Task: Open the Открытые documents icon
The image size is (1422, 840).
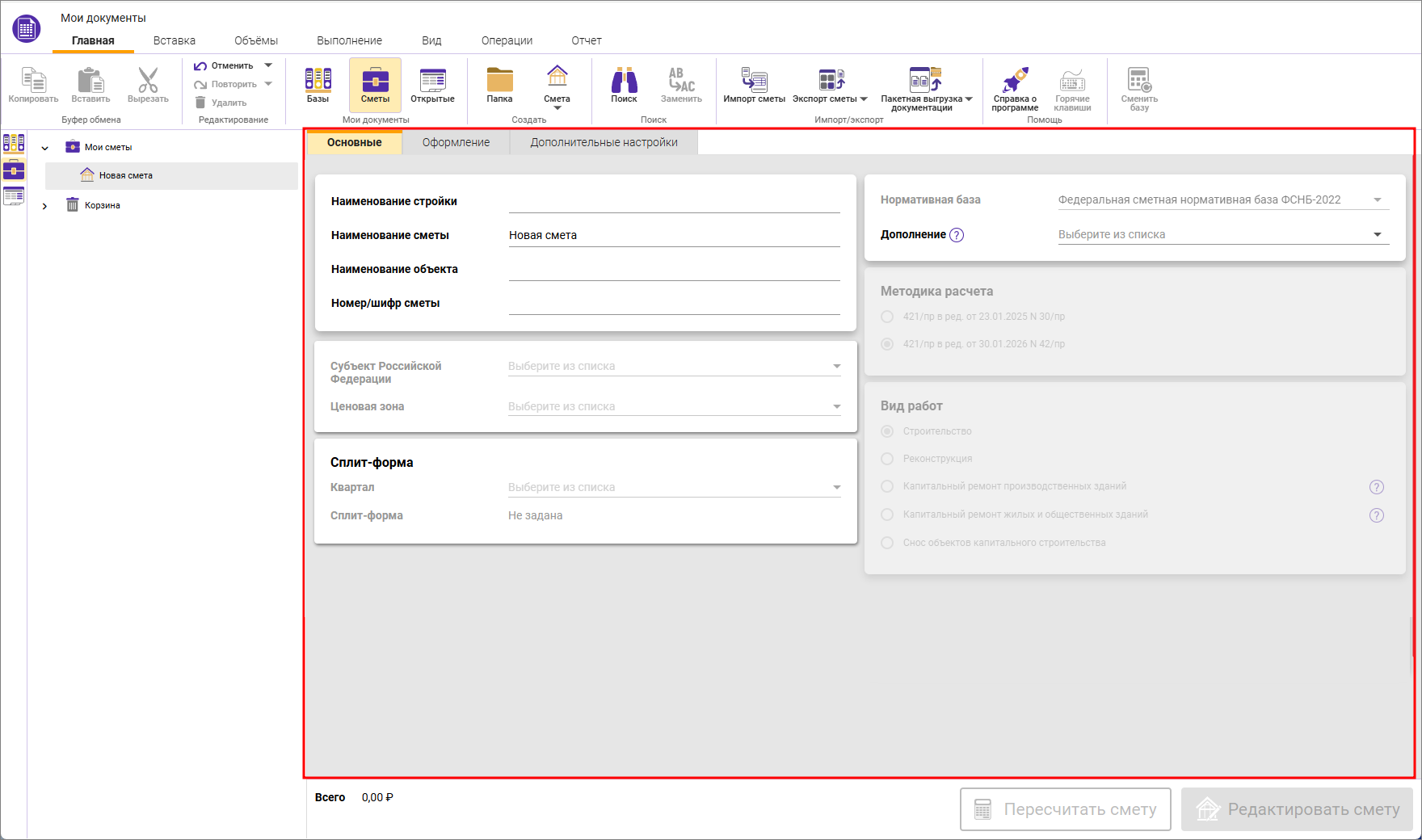Action: (432, 80)
